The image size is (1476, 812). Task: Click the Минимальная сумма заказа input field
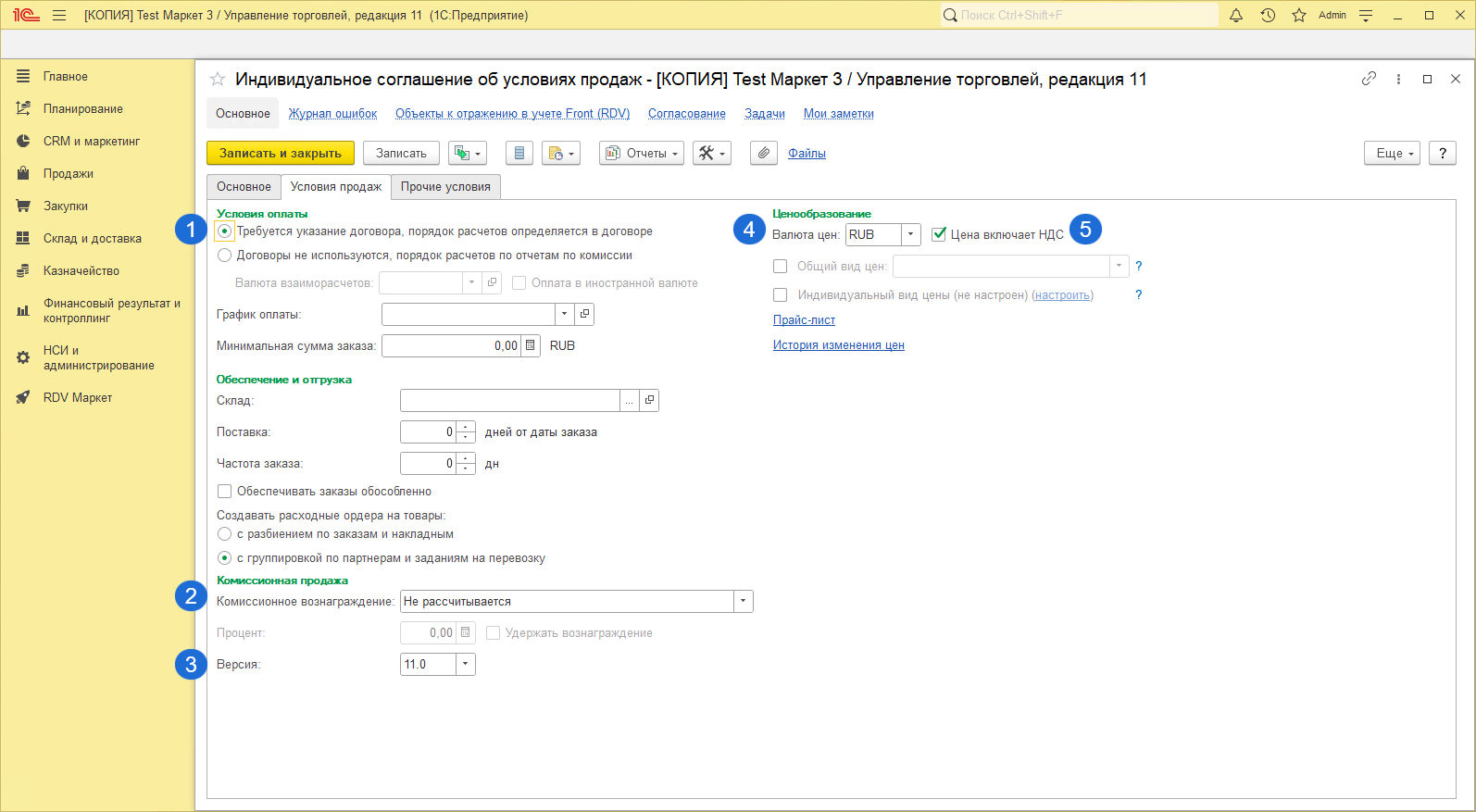pos(451,345)
